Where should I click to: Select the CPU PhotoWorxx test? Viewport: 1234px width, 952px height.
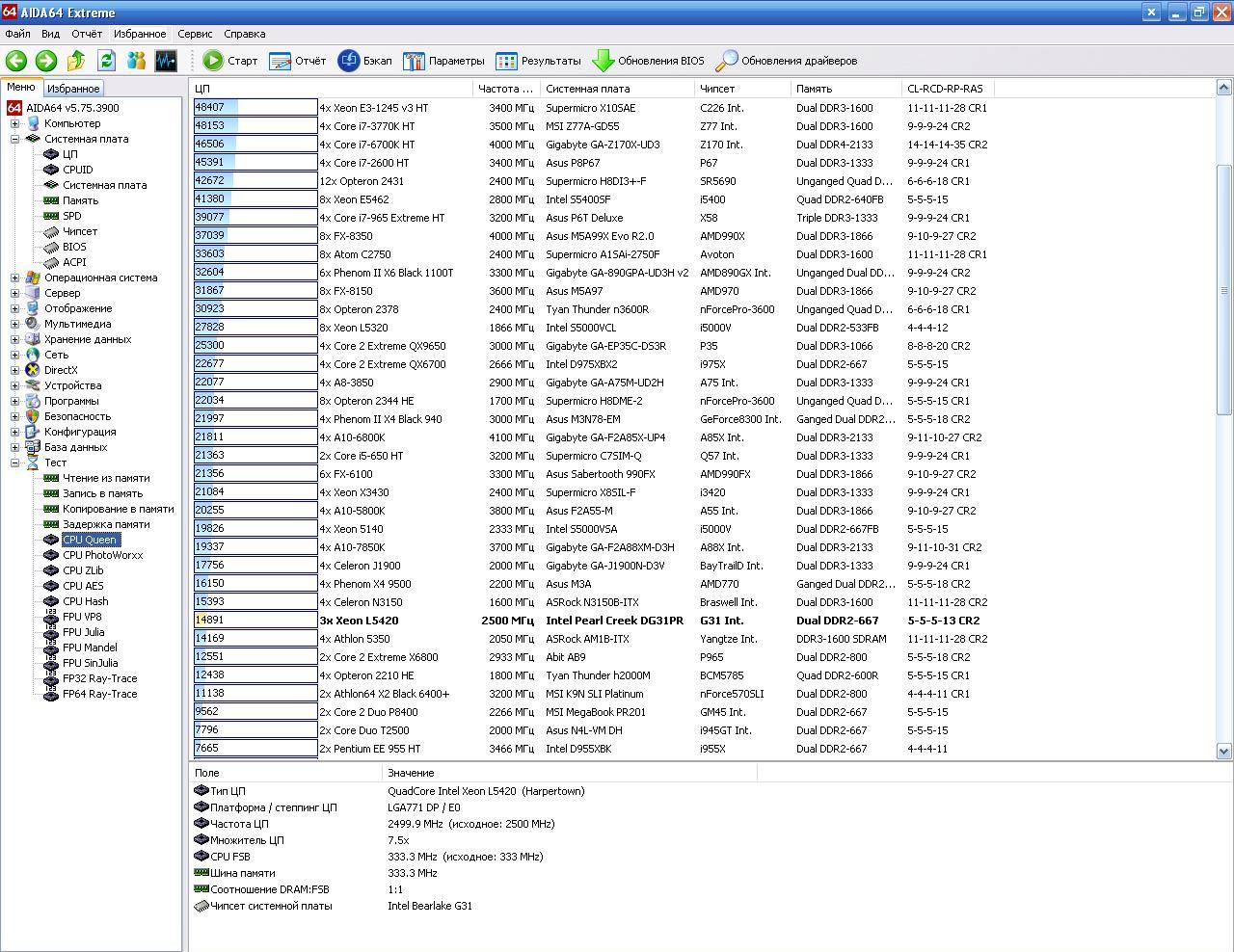[103, 555]
